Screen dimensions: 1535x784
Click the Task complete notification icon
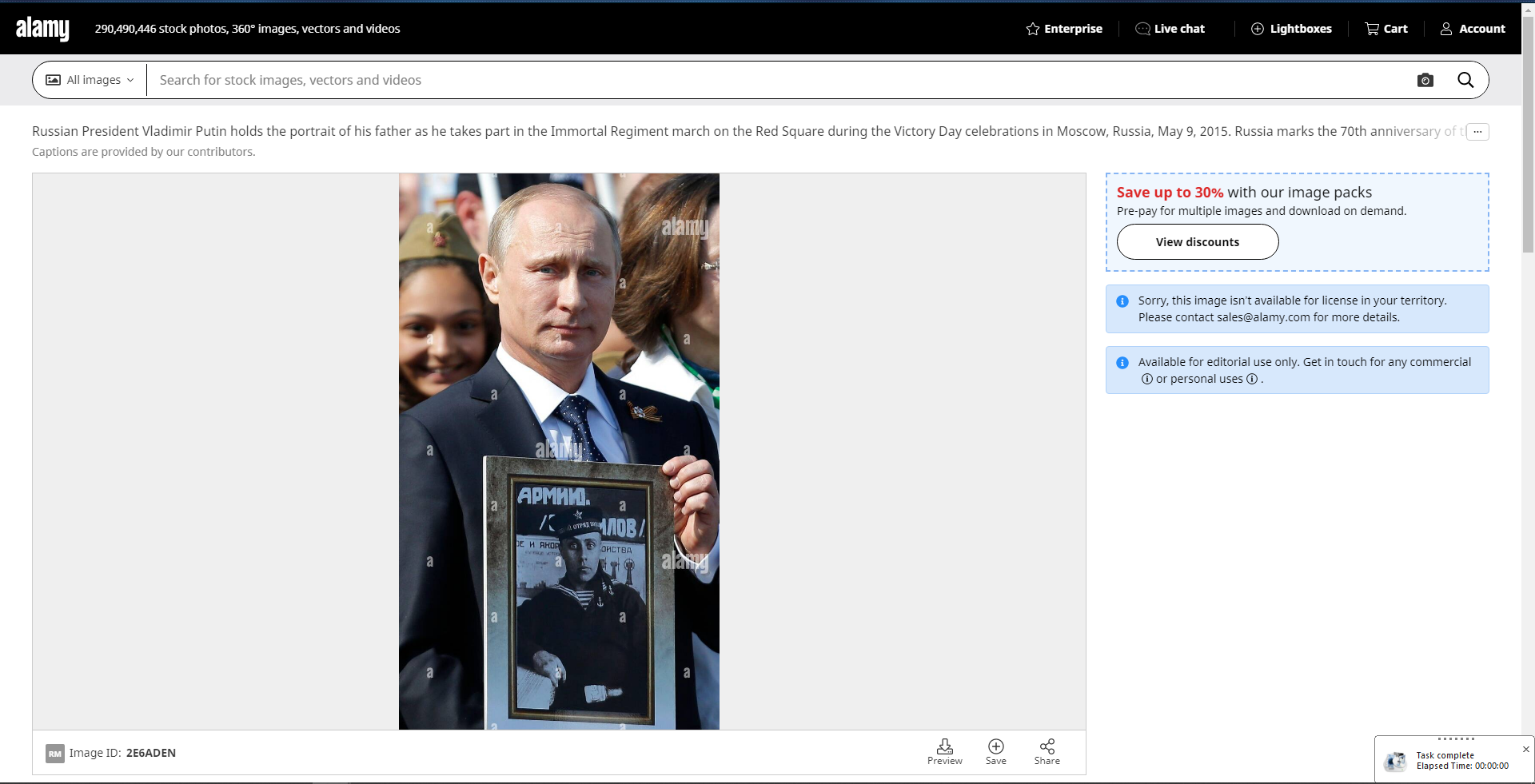coord(1396,761)
